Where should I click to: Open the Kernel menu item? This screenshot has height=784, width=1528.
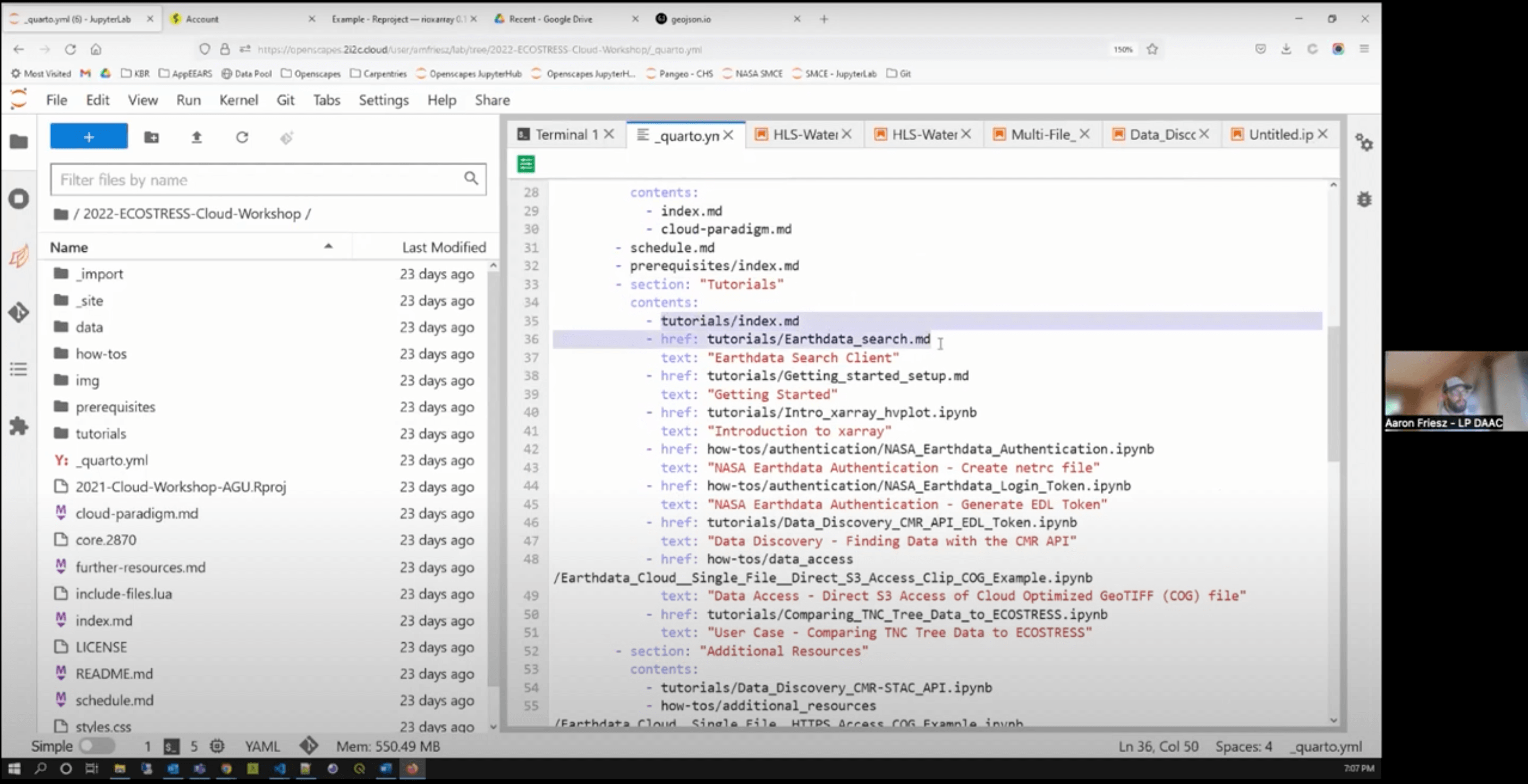tap(238, 100)
